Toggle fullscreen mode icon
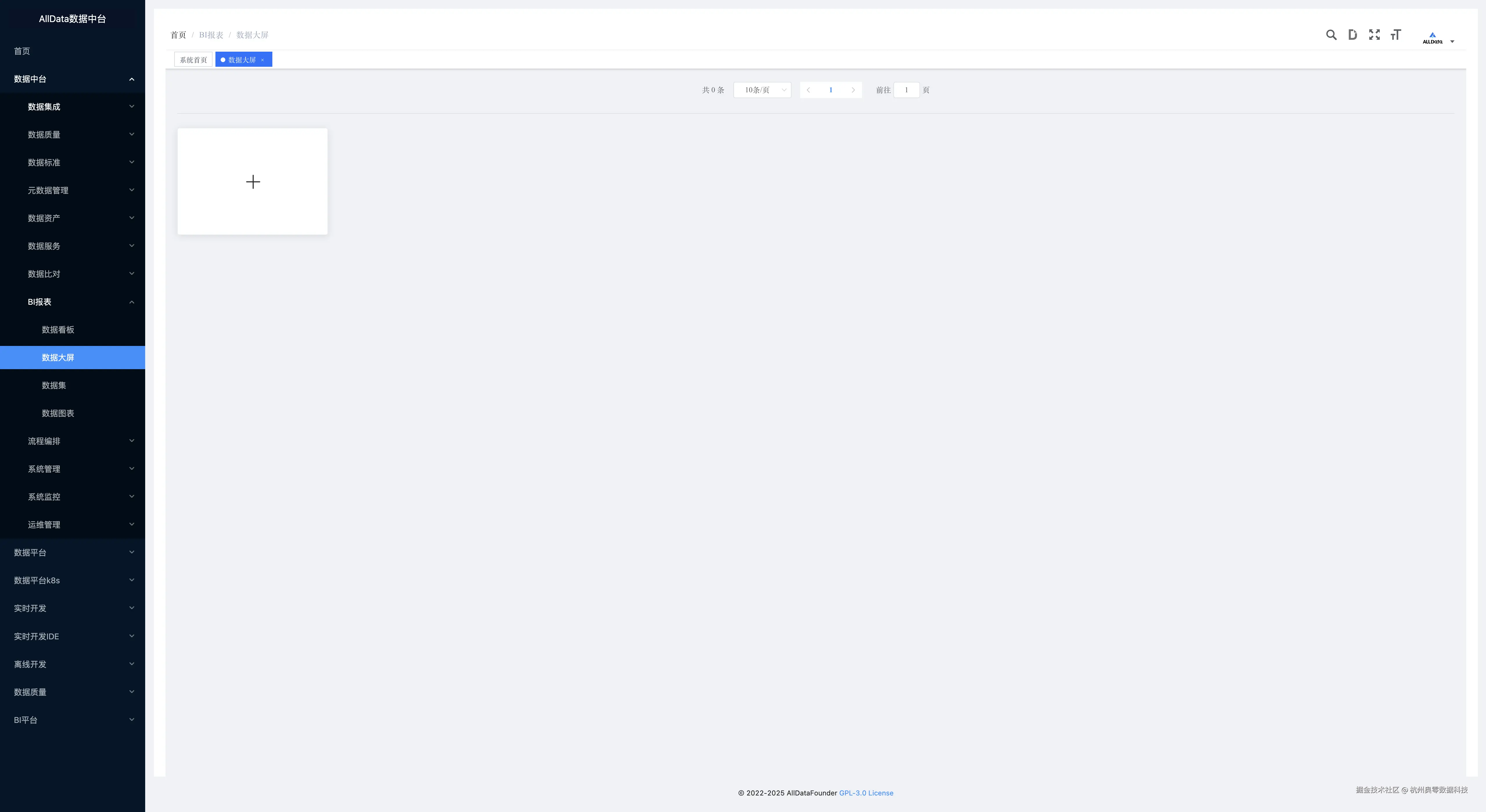 coord(1374,35)
